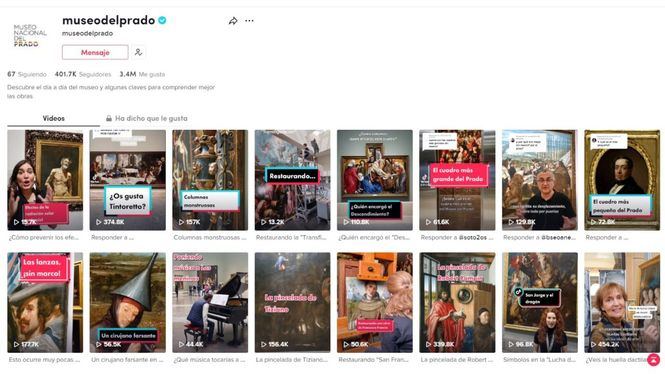Open La pincelada de Tiziano video thumbnail

pos(292,302)
